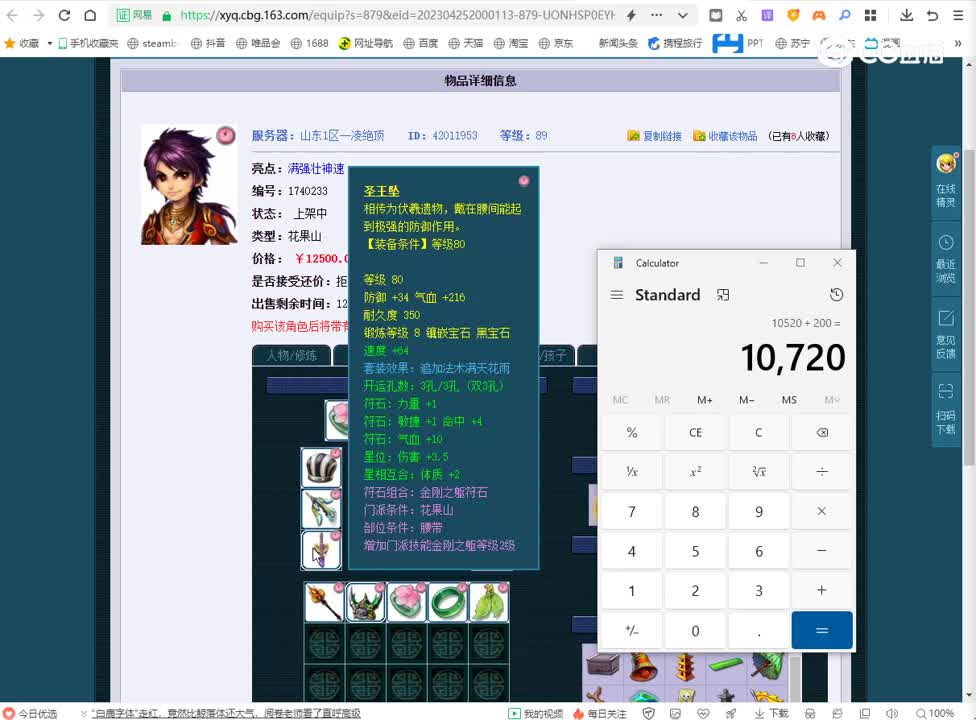Open the 携程旅行 bookmark
Screen dimensions: 976x720
[x=675, y=43]
